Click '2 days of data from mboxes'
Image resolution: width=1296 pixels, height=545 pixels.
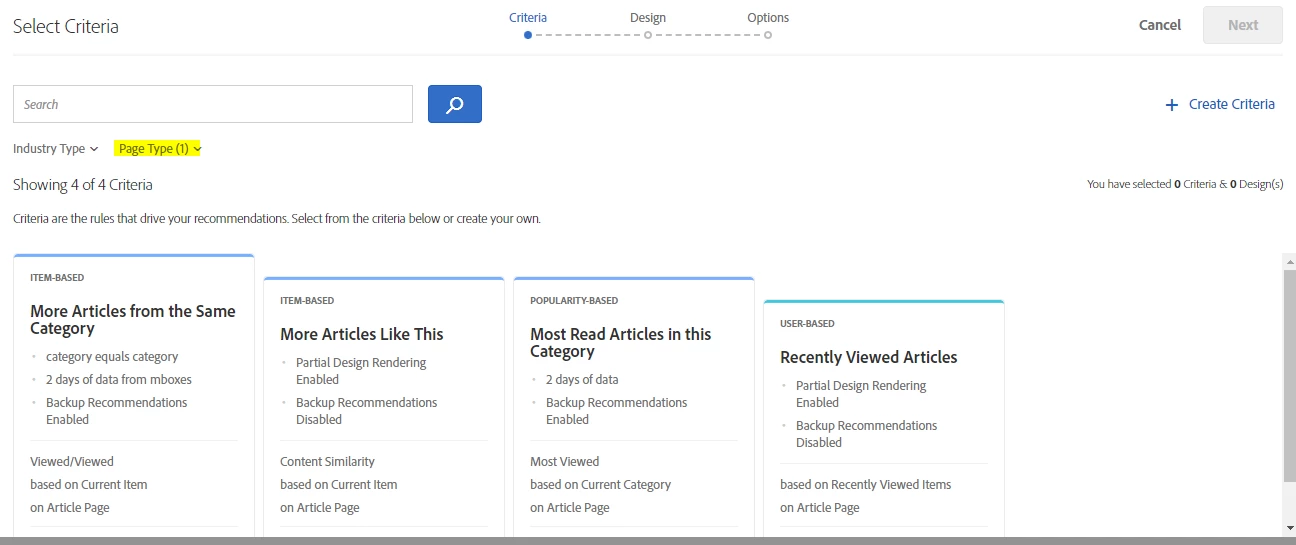point(119,379)
